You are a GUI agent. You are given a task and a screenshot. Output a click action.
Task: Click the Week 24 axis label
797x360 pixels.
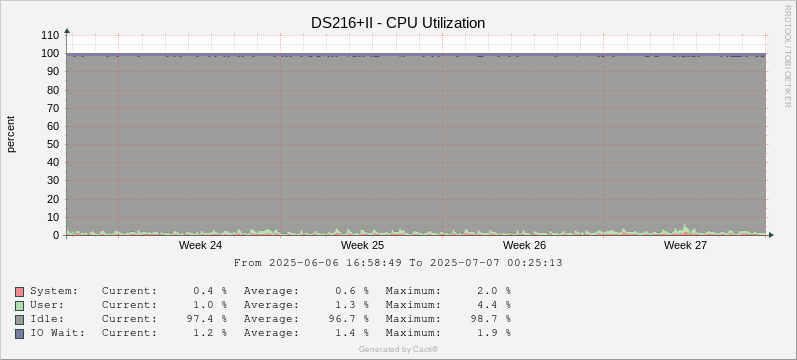(x=200, y=245)
